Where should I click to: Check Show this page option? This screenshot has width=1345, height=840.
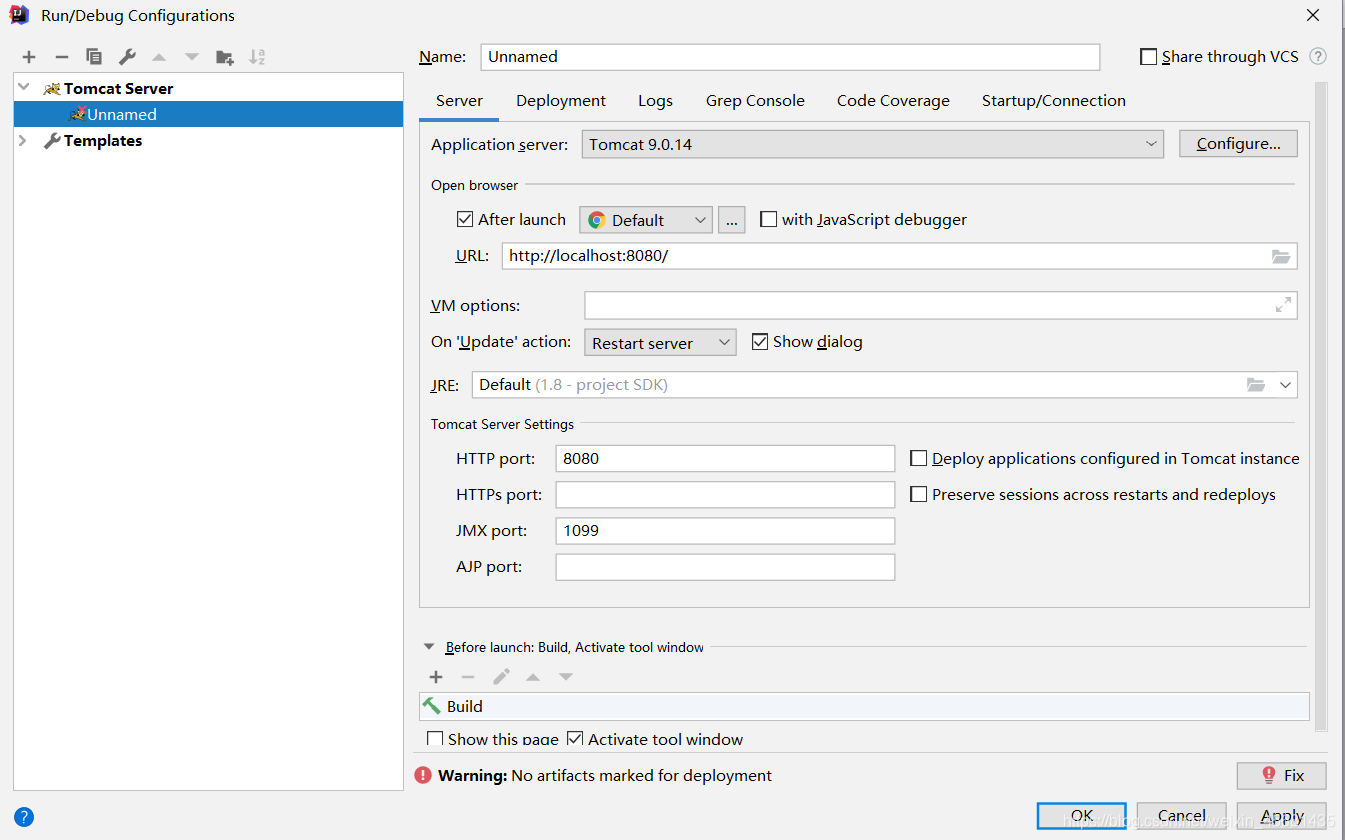(x=435, y=739)
